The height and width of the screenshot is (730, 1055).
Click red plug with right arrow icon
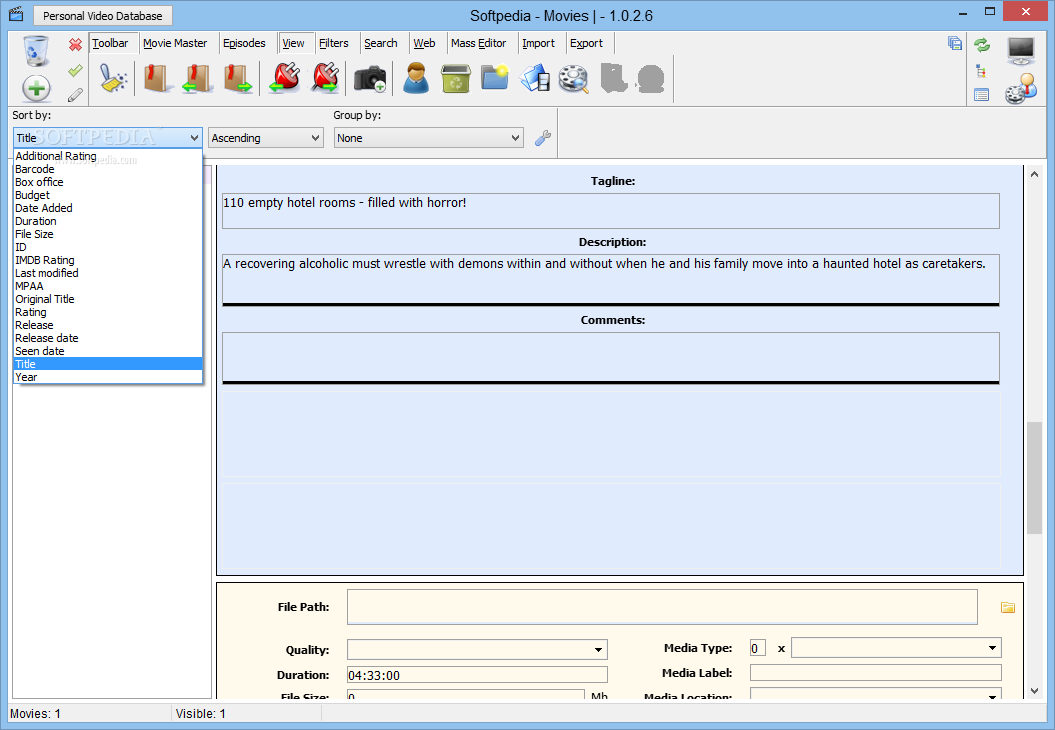[x=325, y=78]
